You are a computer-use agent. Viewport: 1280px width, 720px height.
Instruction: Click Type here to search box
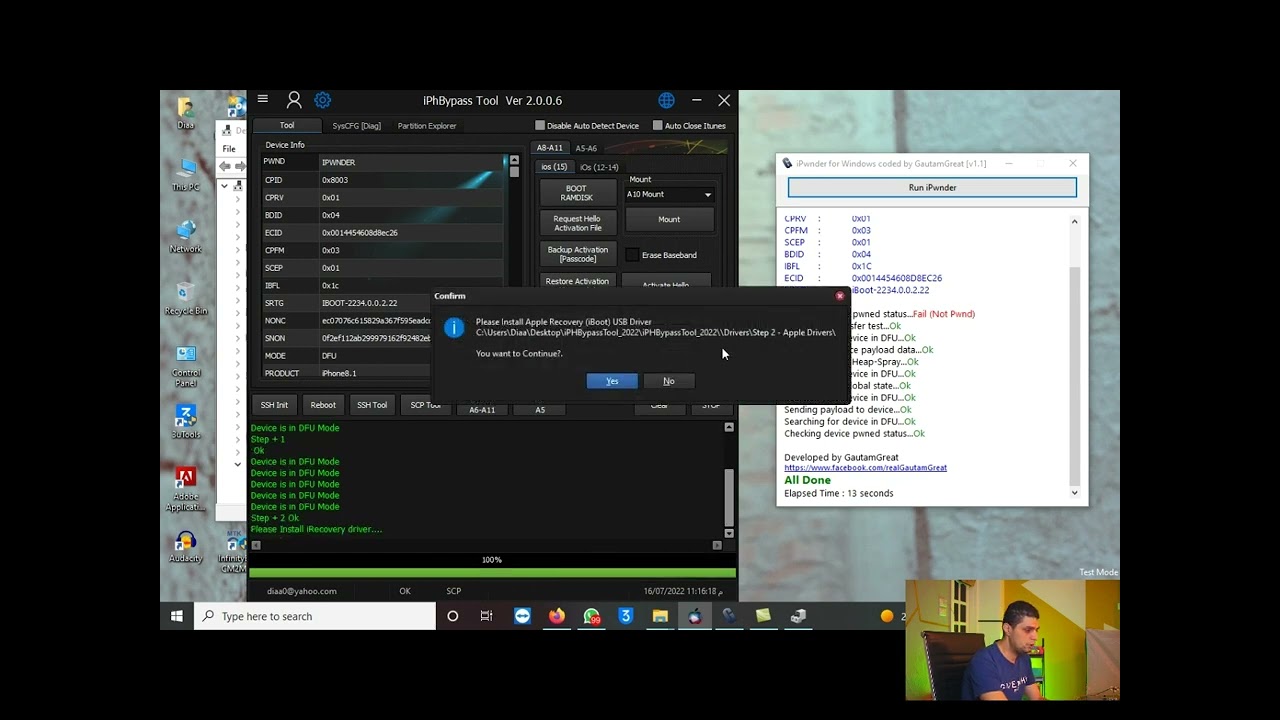point(315,616)
